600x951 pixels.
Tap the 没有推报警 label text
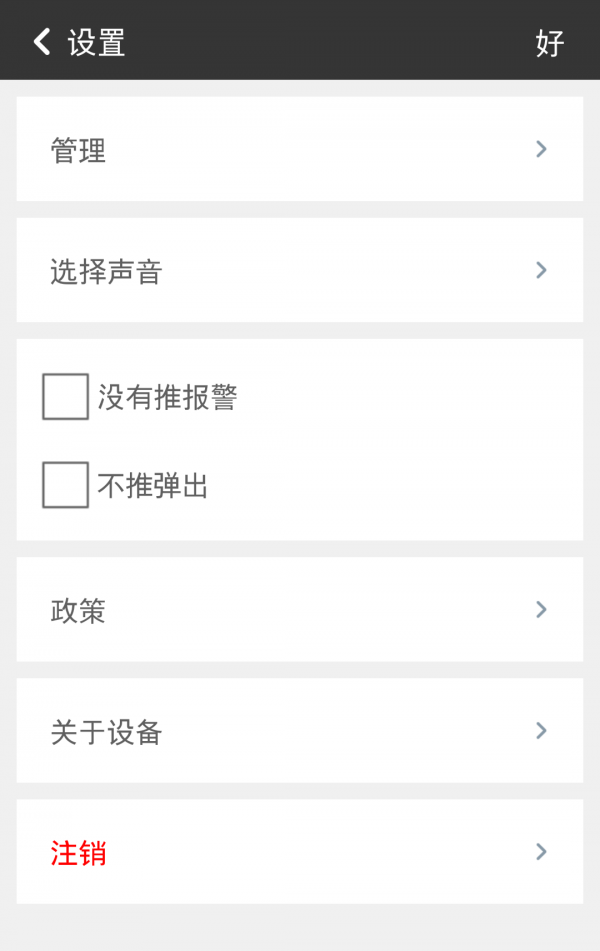tap(167, 398)
